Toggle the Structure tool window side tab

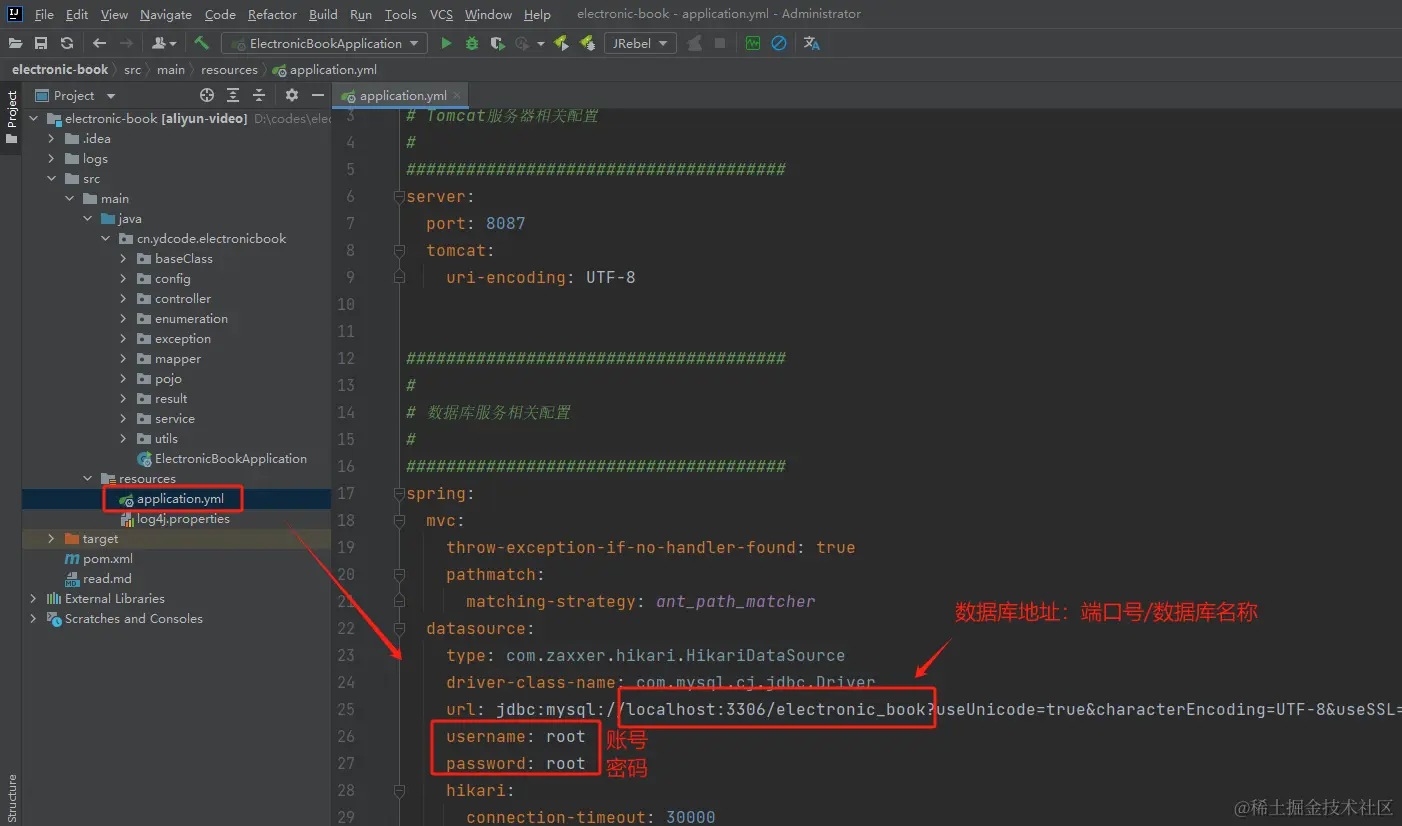coord(11,797)
